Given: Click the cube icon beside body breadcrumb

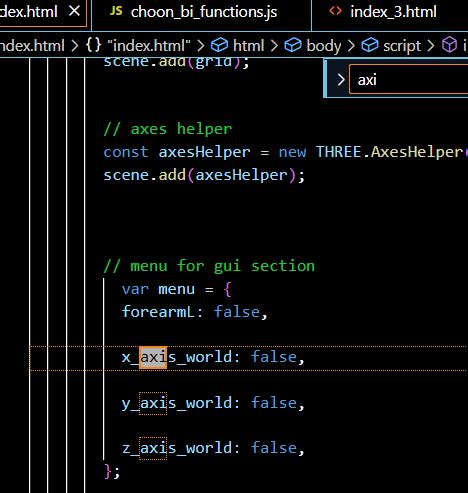Looking at the screenshot, I should click(293, 45).
